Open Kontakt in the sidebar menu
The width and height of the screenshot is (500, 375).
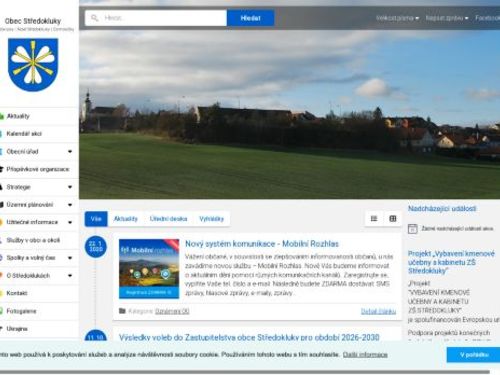coord(17,293)
